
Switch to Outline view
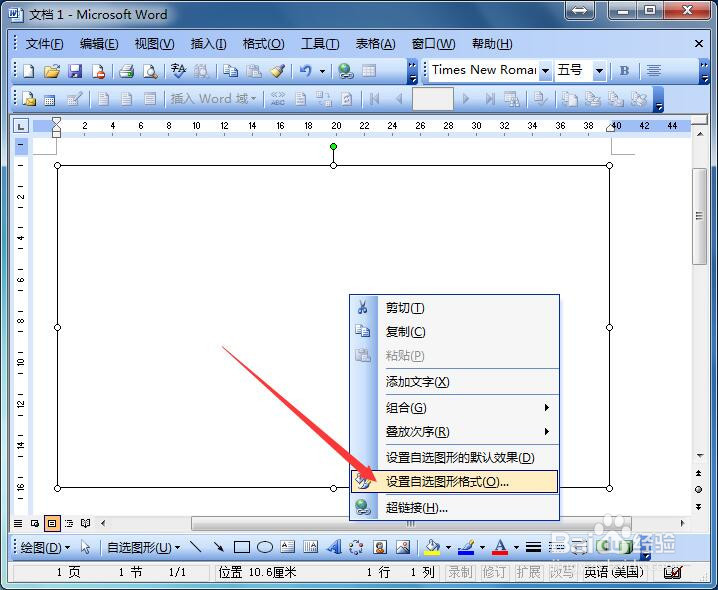tap(69, 523)
